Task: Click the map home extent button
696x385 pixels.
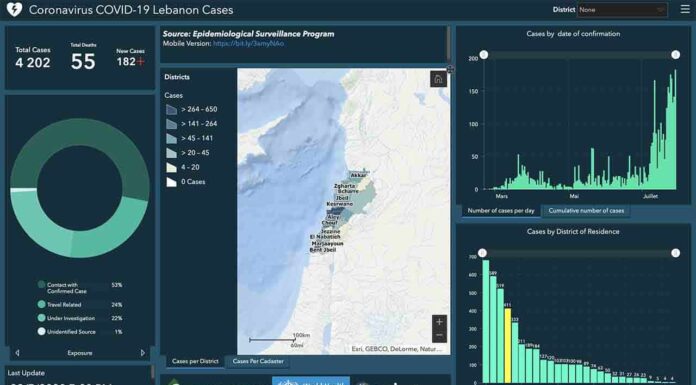Action: click(438, 79)
